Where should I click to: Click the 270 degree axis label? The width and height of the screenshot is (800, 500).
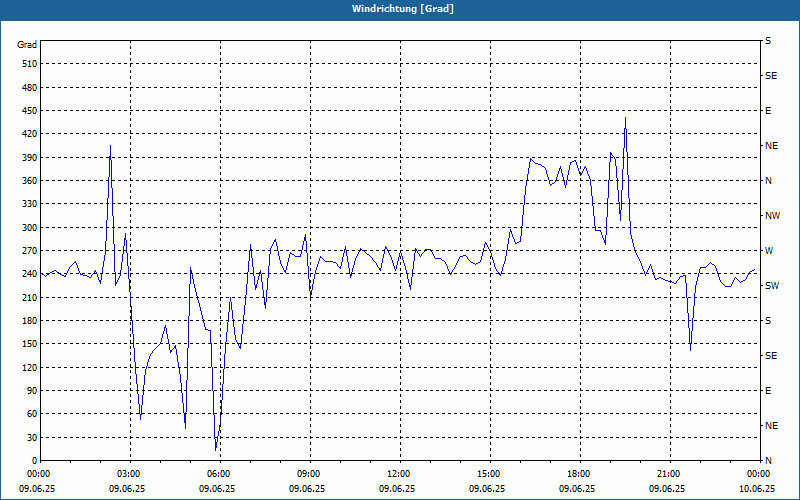[30, 251]
